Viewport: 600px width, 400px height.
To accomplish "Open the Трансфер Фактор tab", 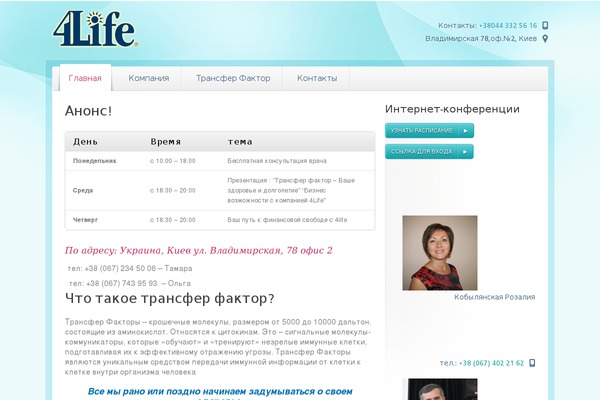I will [233, 78].
